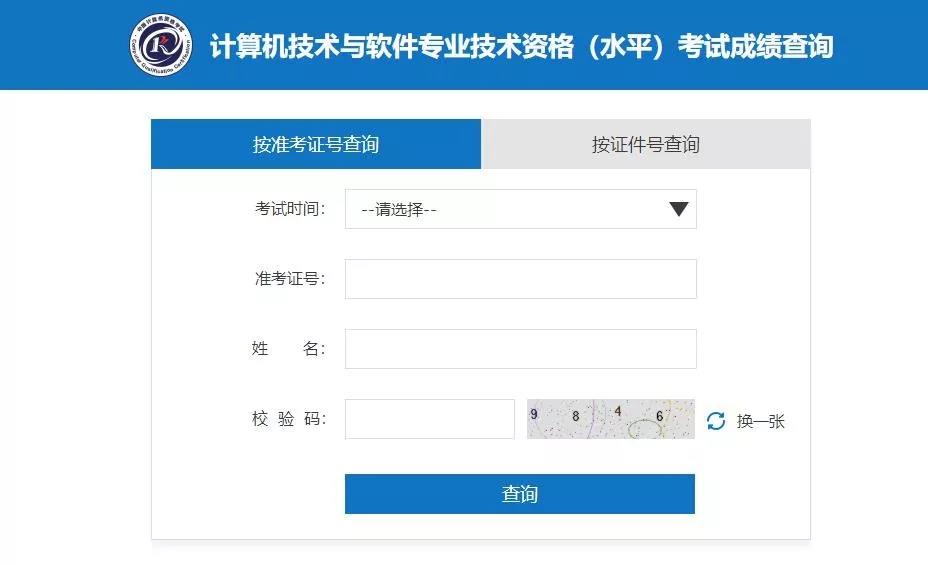Click the 考试时间 field label
Screen dimensions: 928x565
290,209
